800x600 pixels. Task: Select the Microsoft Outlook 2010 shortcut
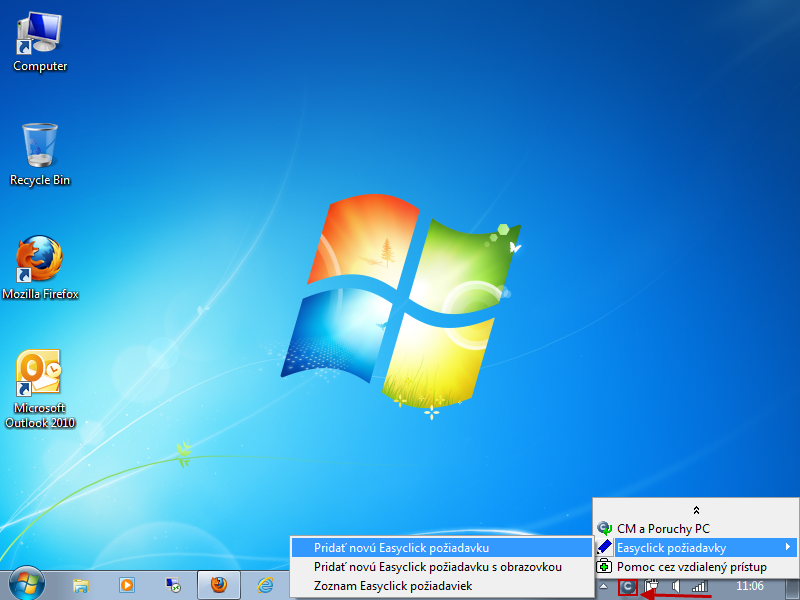(x=39, y=389)
